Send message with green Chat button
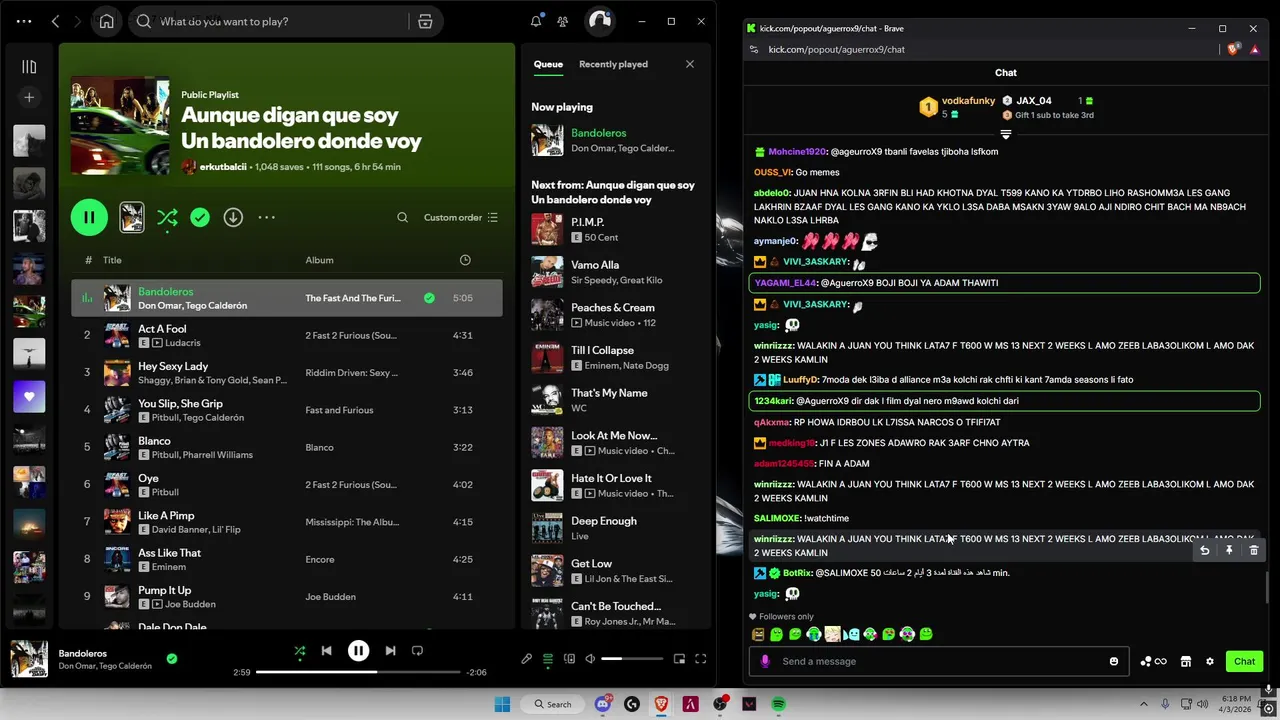1280x720 pixels. click(x=1244, y=661)
